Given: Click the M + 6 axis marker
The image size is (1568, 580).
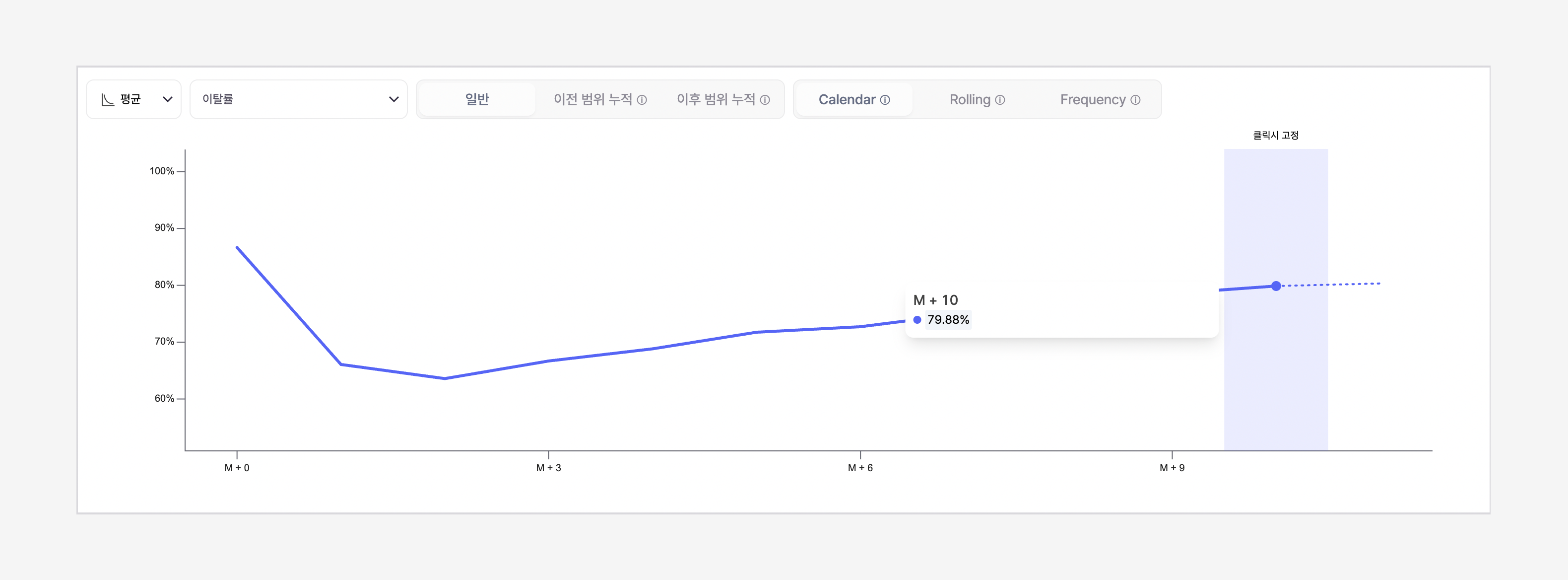Looking at the screenshot, I should [860, 467].
